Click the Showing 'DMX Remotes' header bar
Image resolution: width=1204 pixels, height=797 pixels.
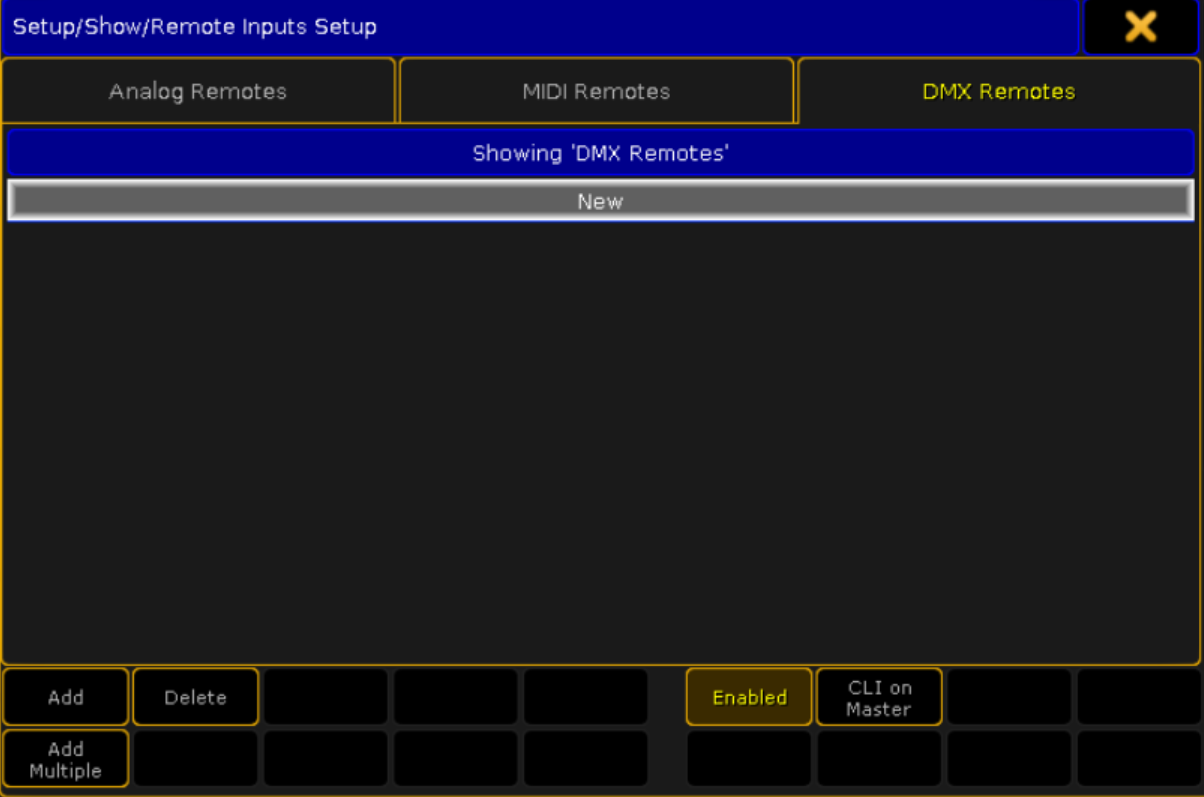tap(600, 153)
